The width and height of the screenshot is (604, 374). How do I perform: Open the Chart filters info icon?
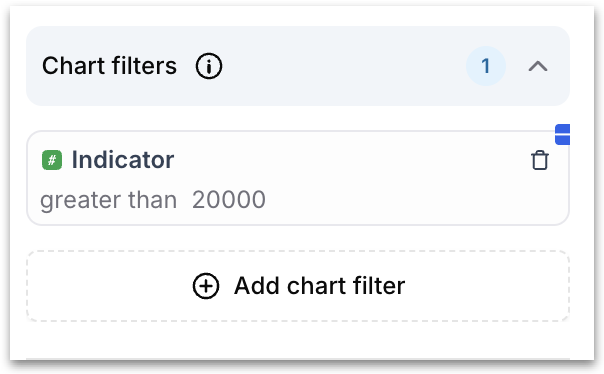[209, 66]
